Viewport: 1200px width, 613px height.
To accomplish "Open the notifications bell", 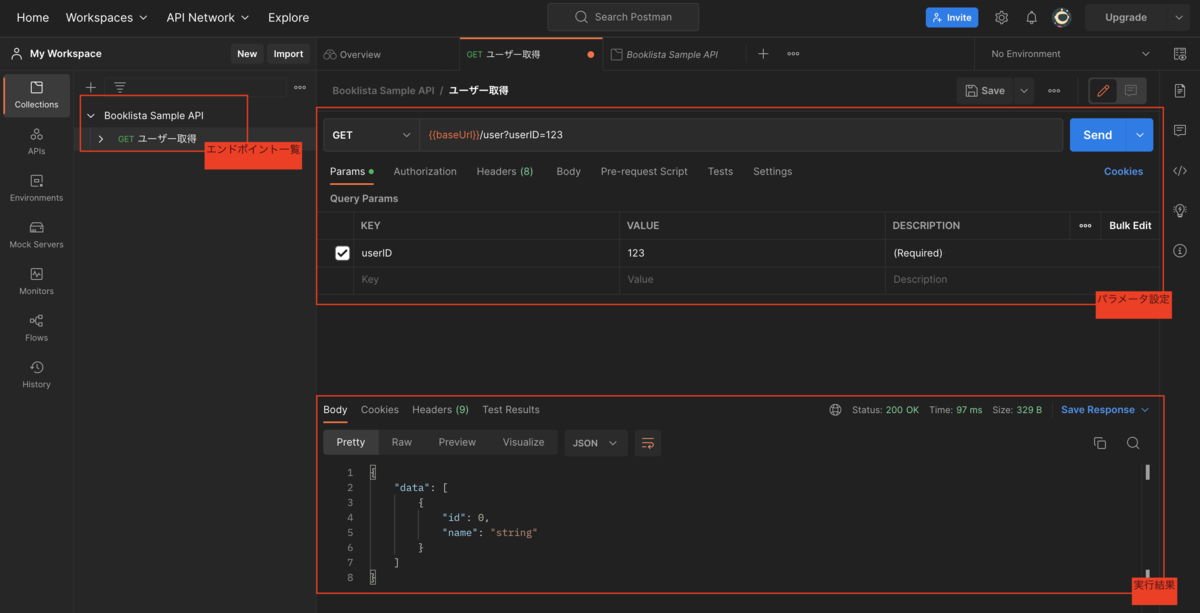I will pyautogui.click(x=1031, y=17).
